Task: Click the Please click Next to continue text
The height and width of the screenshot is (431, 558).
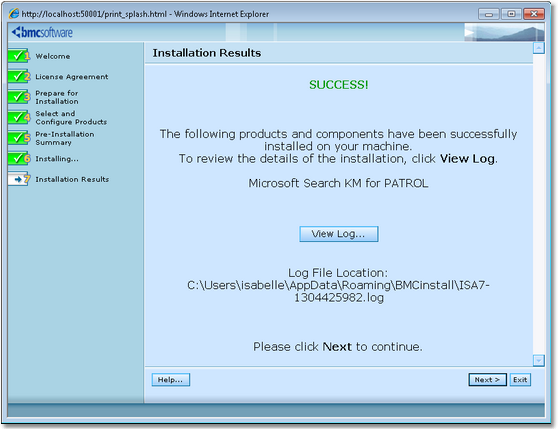Action: click(338, 346)
